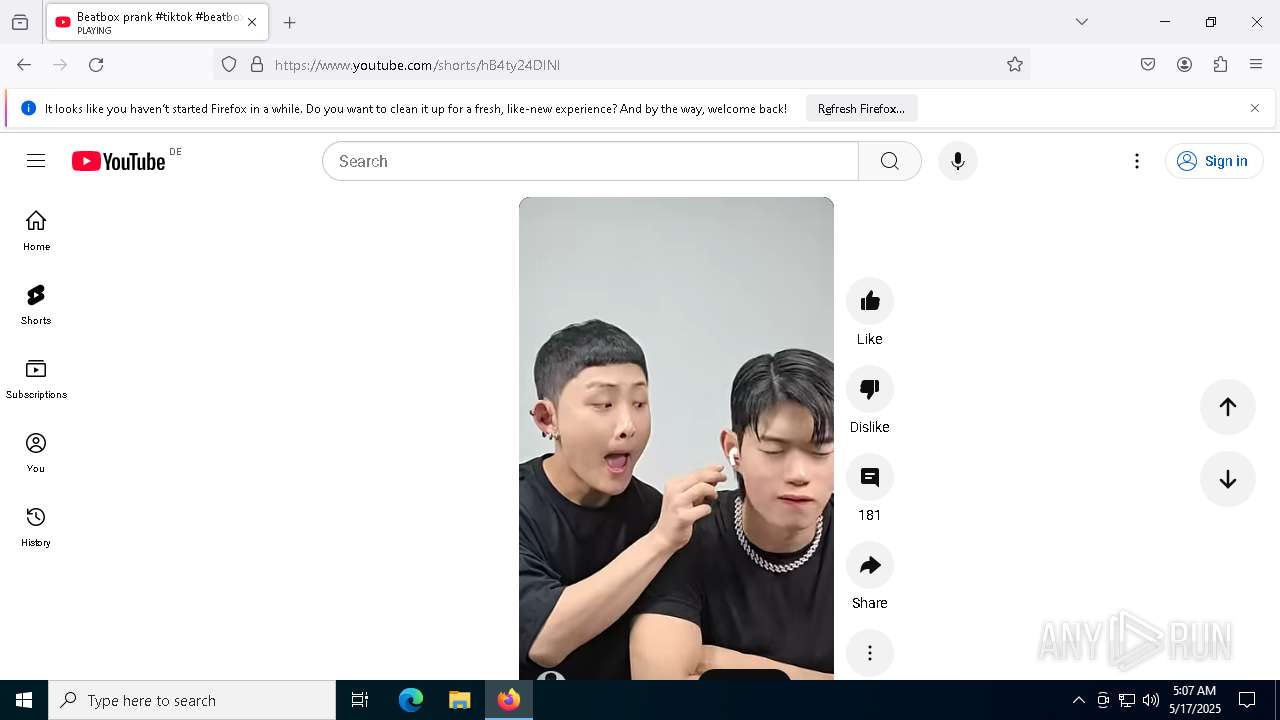This screenshot has height=720, width=1280.
Task: Start voice search with microphone
Action: [958, 161]
